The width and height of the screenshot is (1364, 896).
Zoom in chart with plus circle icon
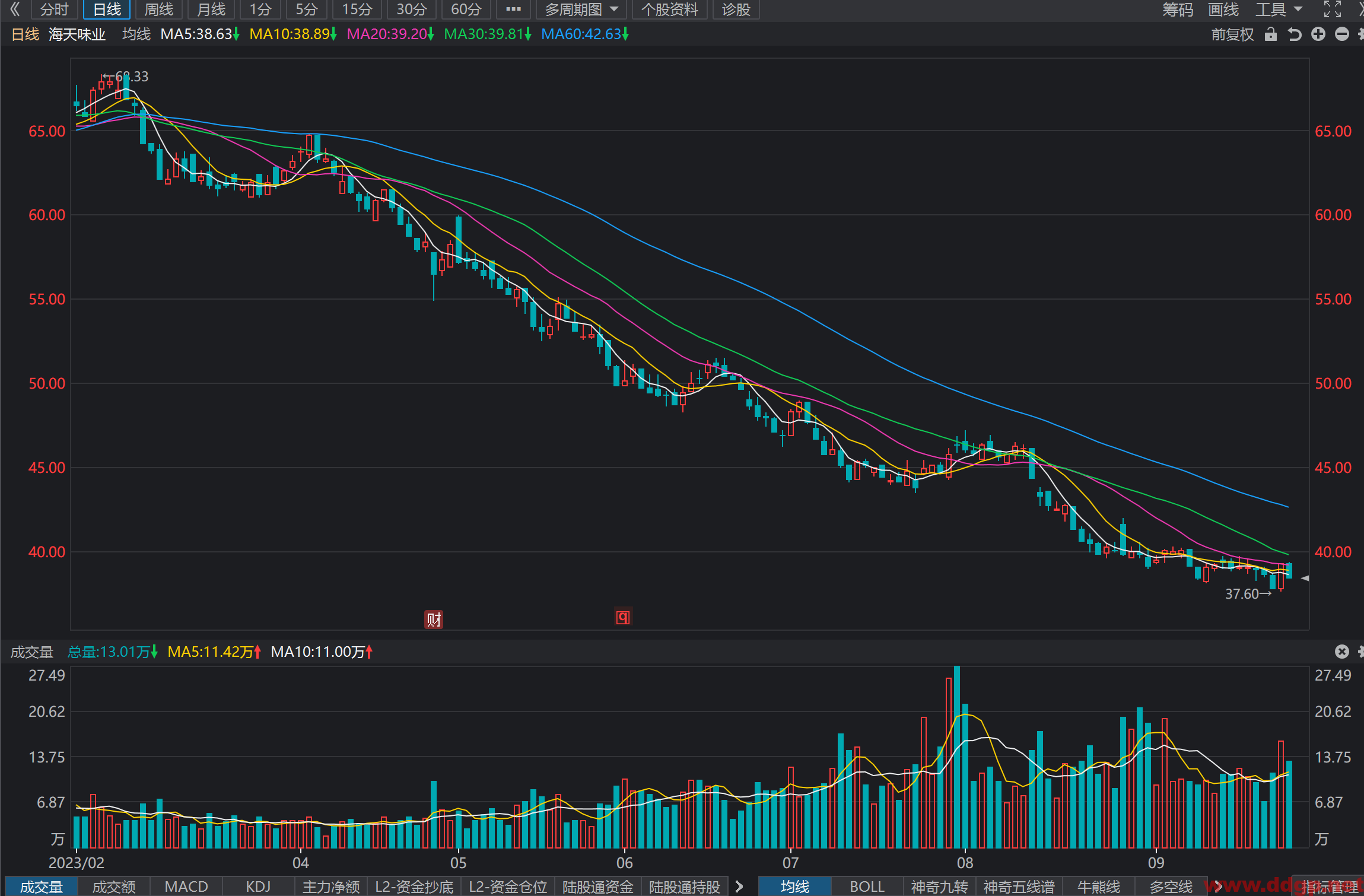(x=1318, y=34)
